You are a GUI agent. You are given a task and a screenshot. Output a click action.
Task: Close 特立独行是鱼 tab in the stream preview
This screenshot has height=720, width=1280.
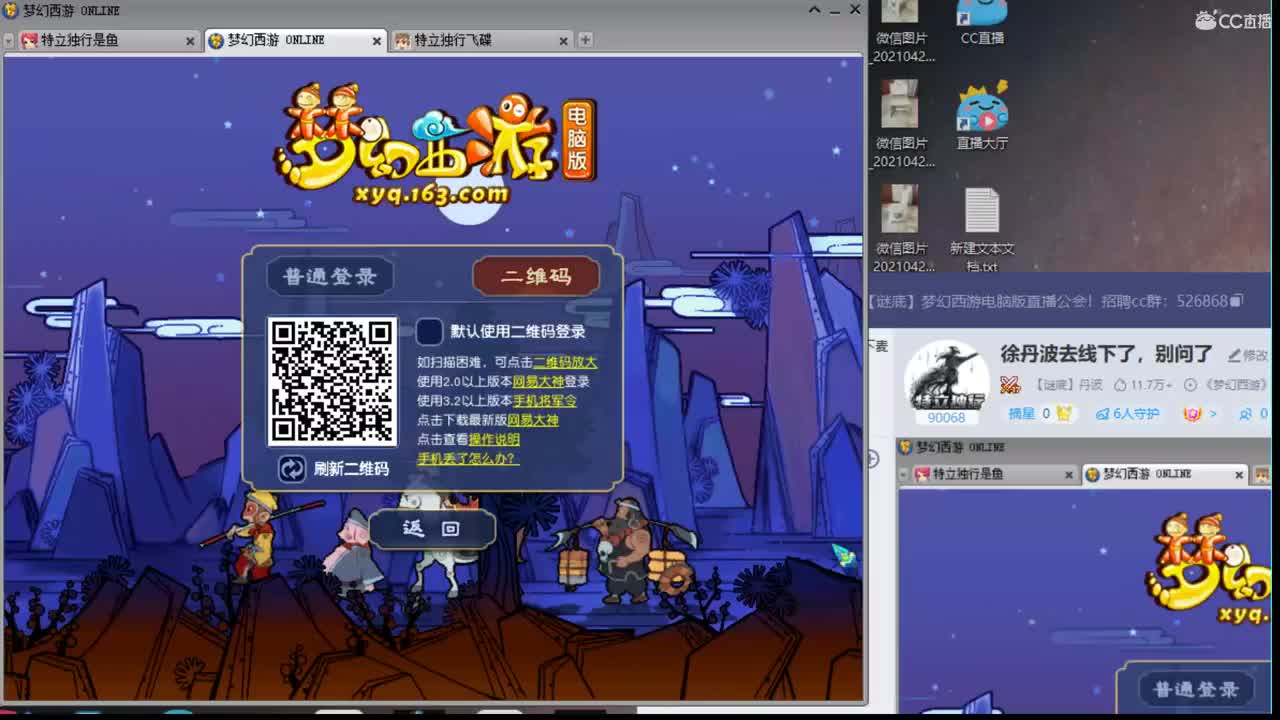click(x=1068, y=475)
